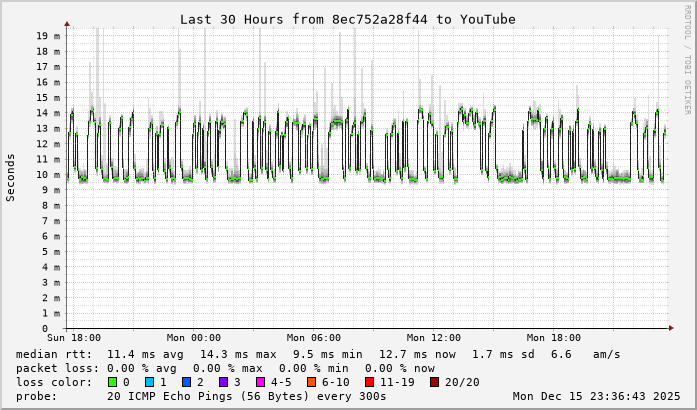Click the Mon 06:00 time axis label
697x410 pixels.
coord(314,338)
